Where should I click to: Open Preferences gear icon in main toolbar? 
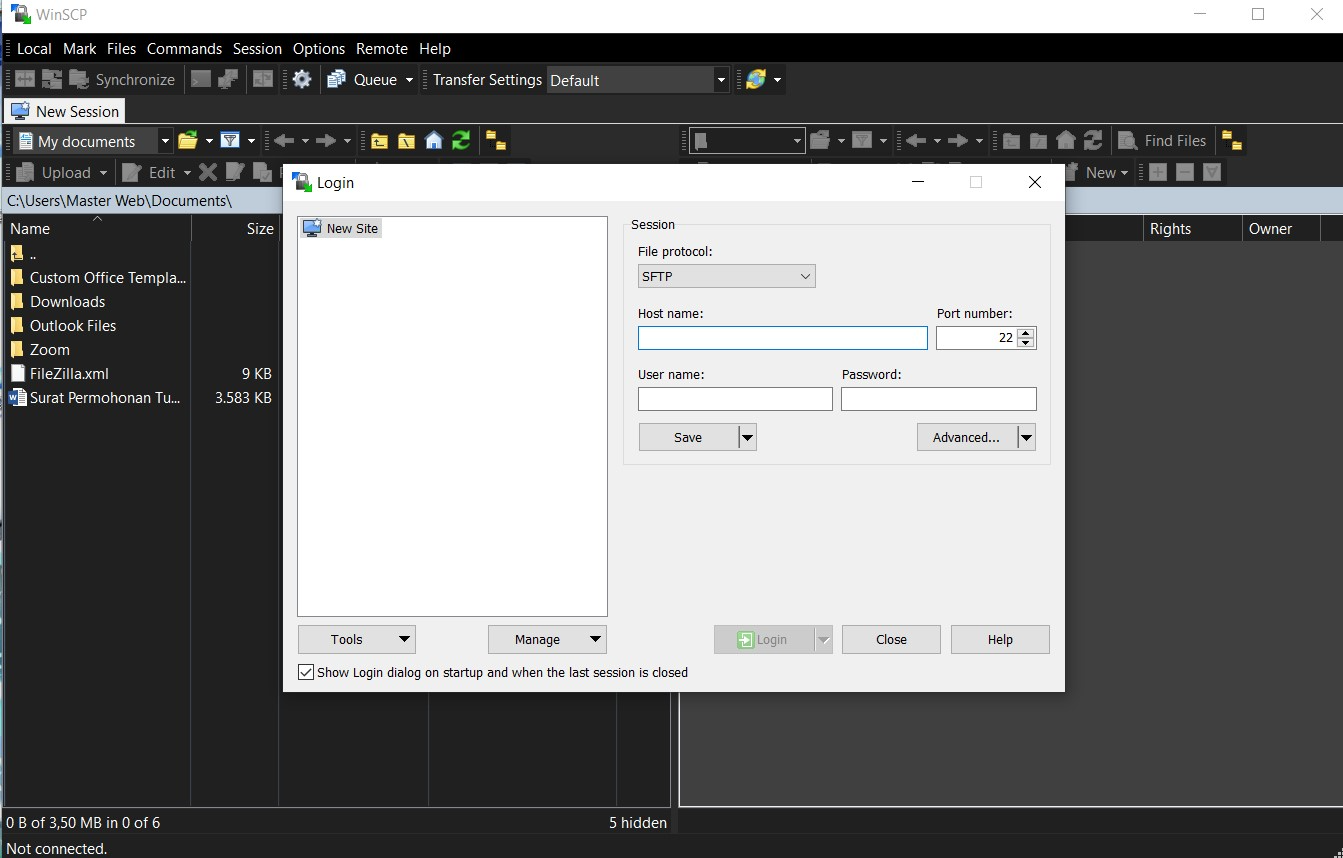[302, 80]
